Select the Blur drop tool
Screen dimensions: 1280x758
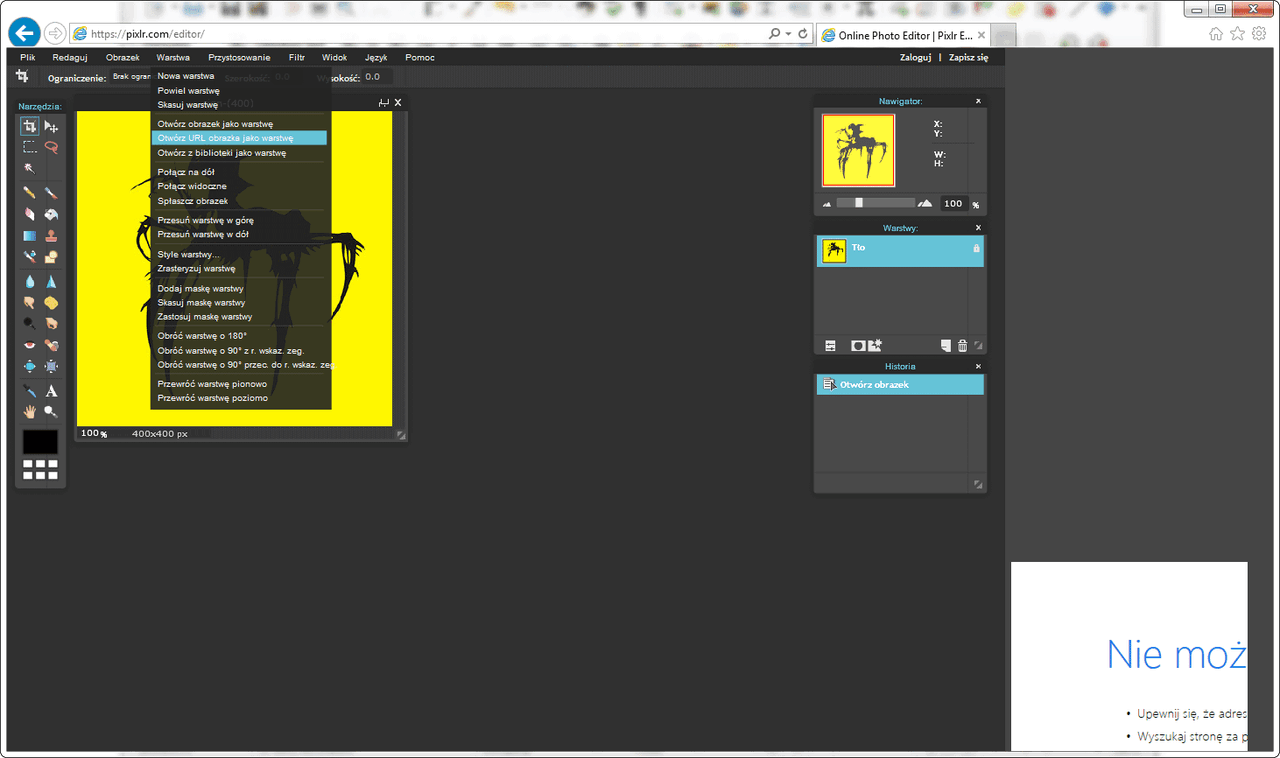click(30, 282)
